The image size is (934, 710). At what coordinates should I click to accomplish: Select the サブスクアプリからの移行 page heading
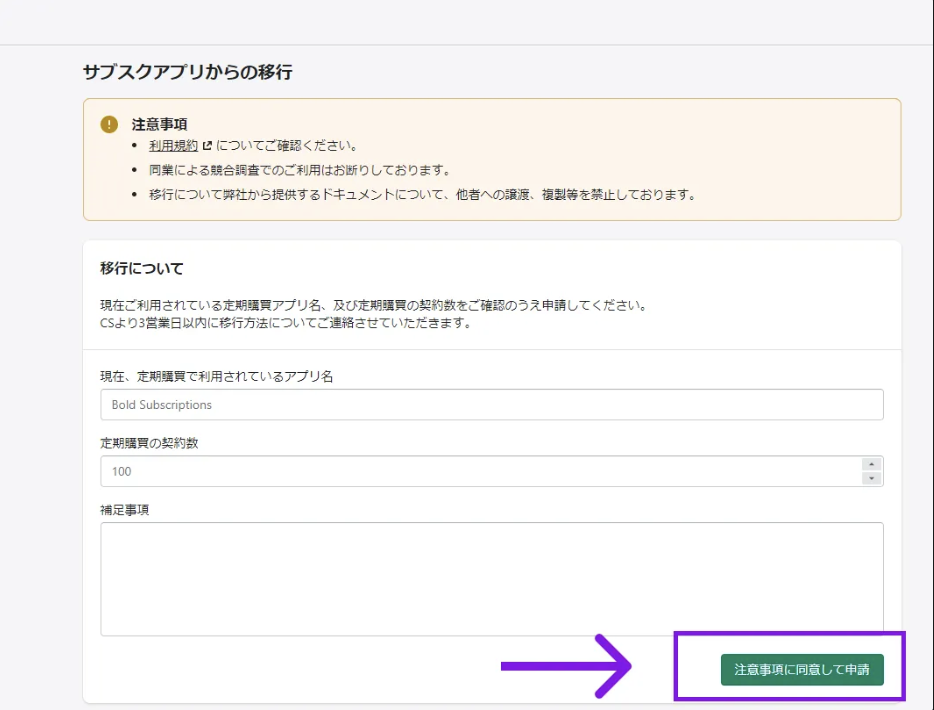[x=188, y=72]
